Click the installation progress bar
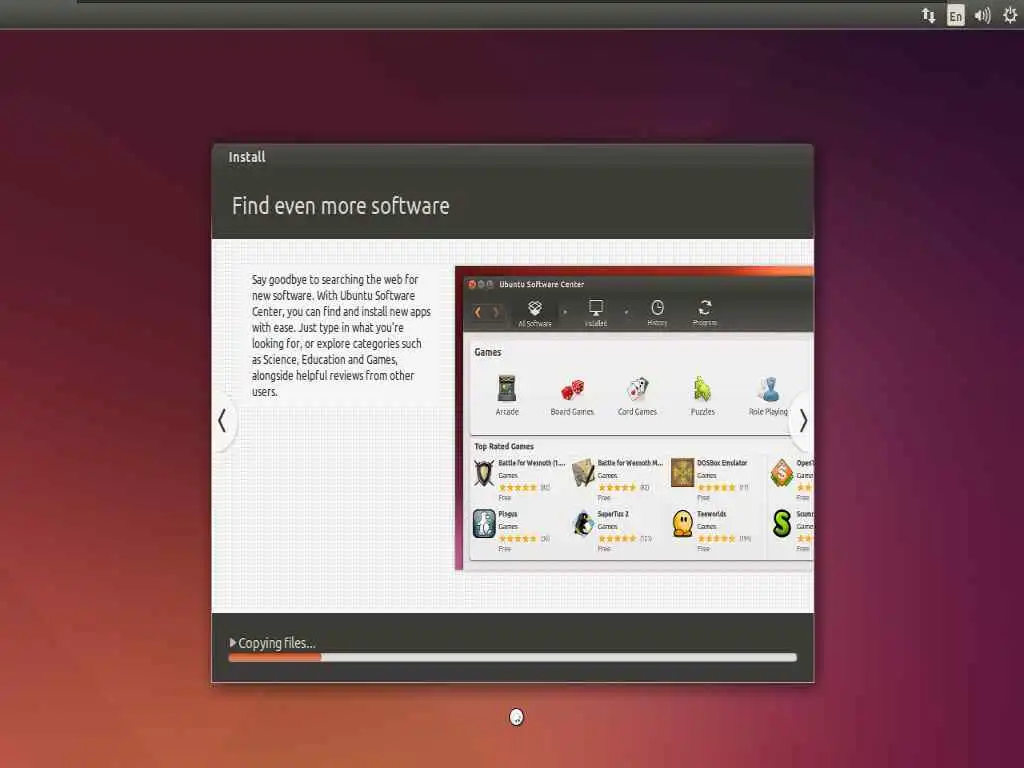 coord(513,658)
